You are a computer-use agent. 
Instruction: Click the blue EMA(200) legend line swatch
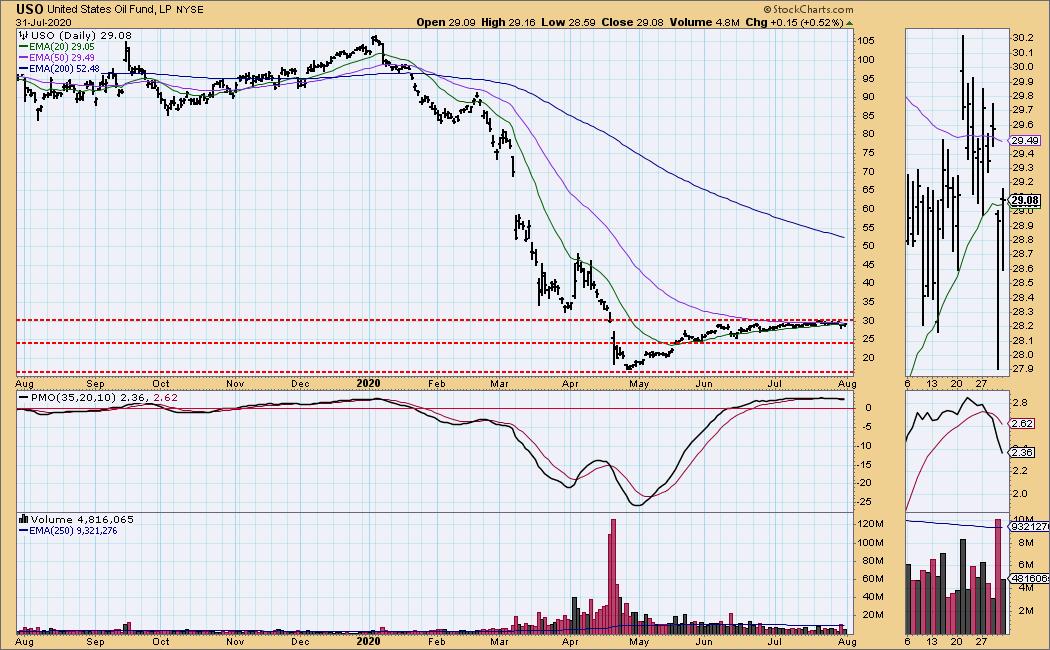pos(23,68)
